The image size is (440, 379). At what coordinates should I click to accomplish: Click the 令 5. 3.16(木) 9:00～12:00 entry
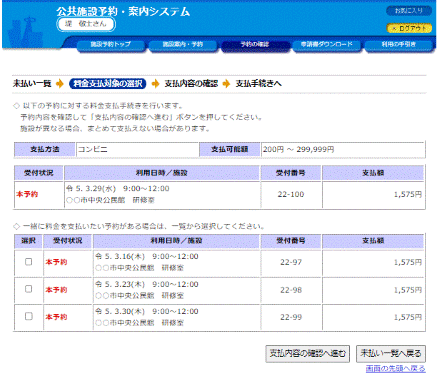pos(147,256)
